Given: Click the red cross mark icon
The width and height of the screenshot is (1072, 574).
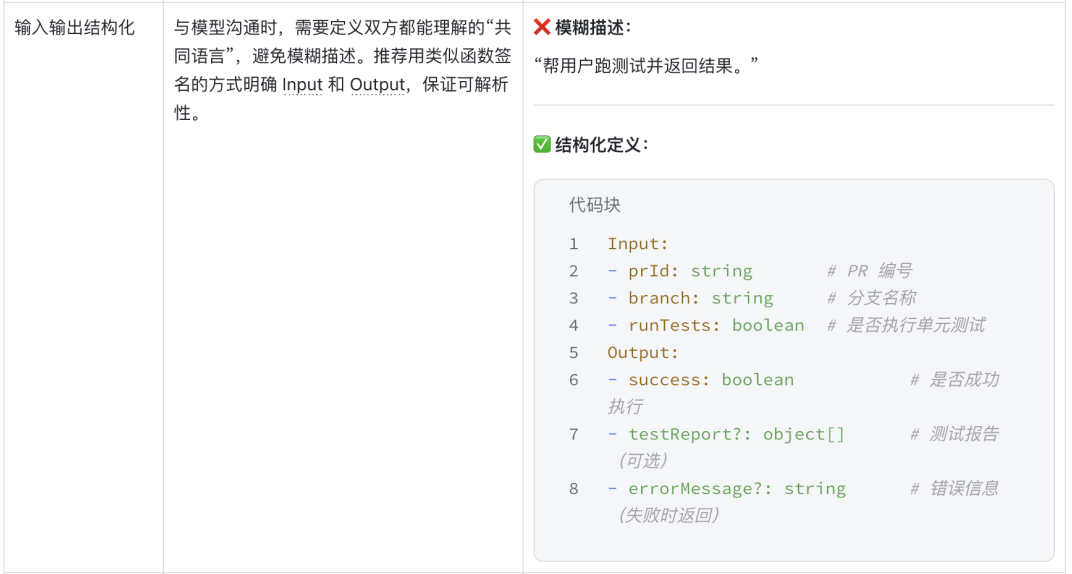Looking at the screenshot, I should (x=541, y=27).
